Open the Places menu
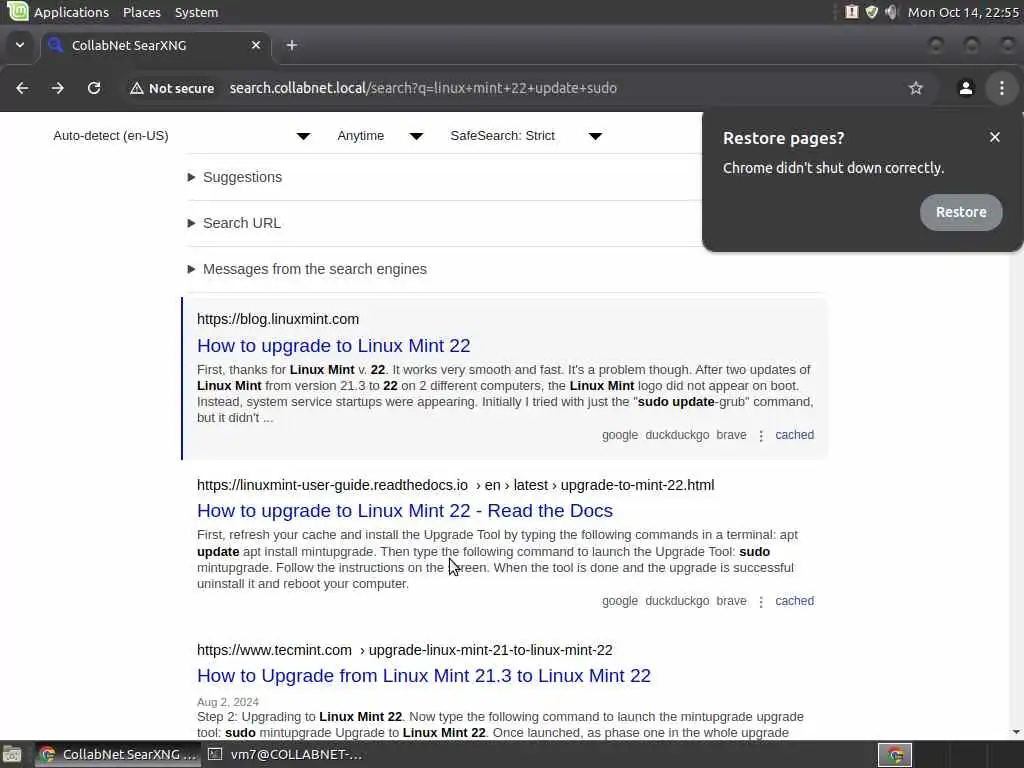 coord(142,12)
